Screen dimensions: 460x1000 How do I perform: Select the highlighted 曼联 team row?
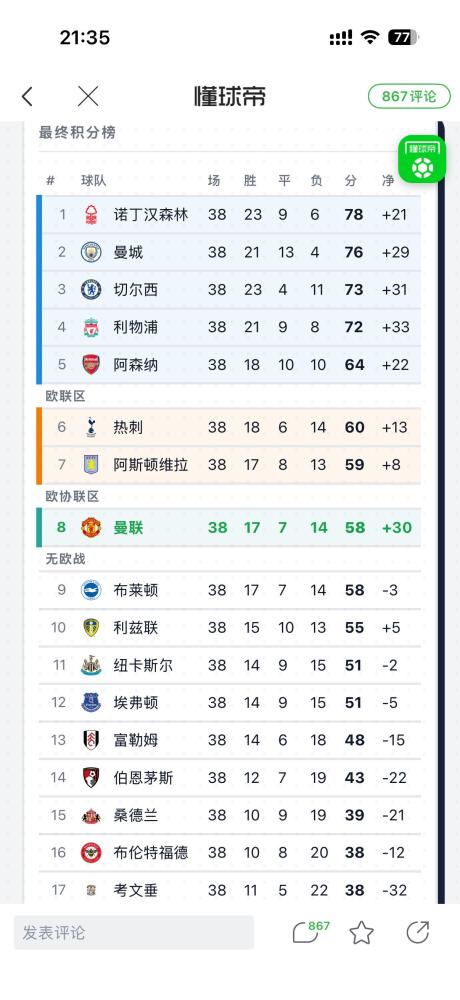click(x=228, y=527)
